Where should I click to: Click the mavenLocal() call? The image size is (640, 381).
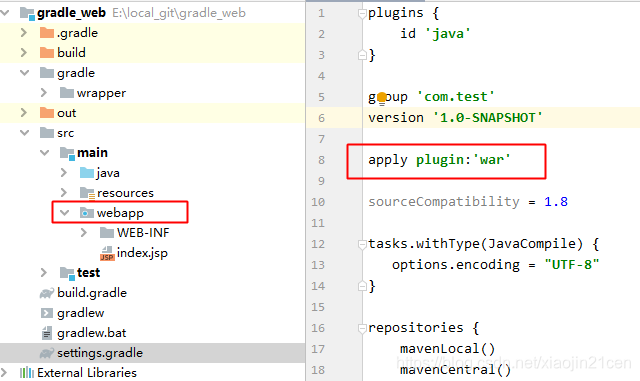click(447, 349)
